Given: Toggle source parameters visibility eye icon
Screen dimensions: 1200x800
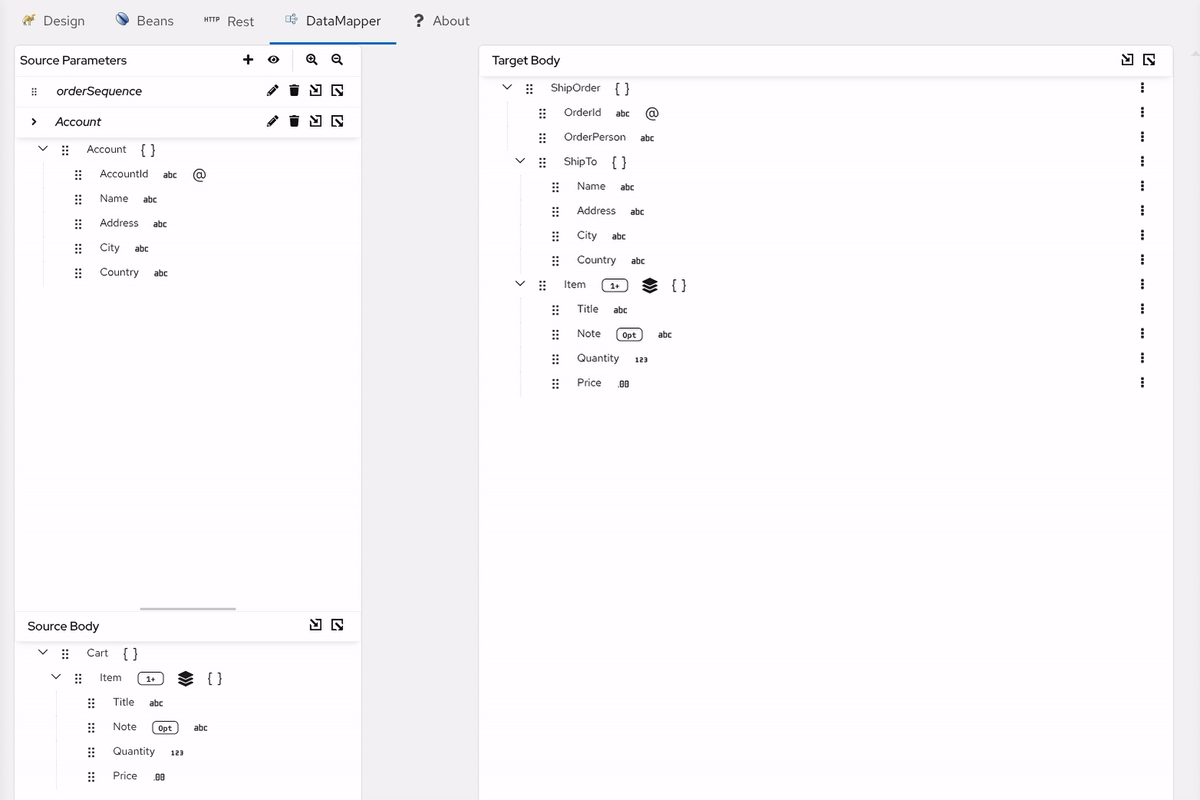Looking at the screenshot, I should pyautogui.click(x=273, y=60).
